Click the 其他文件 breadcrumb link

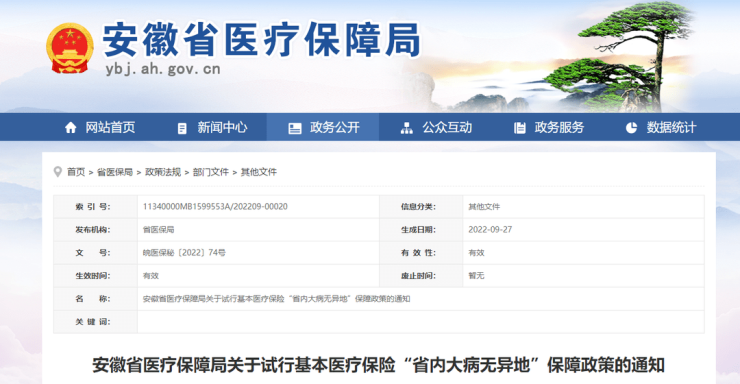[259, 172]
